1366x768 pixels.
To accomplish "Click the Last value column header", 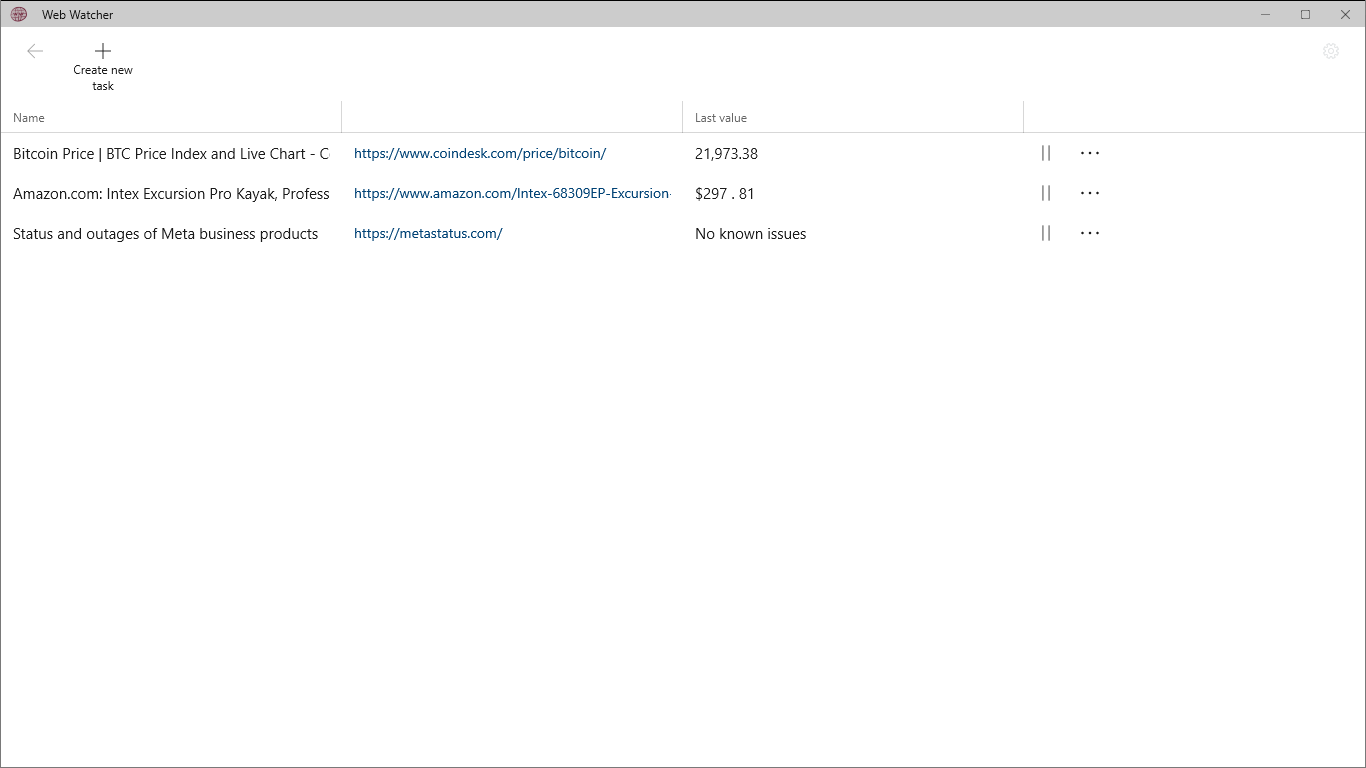I will pyautogui.click(x=720, y=117).
